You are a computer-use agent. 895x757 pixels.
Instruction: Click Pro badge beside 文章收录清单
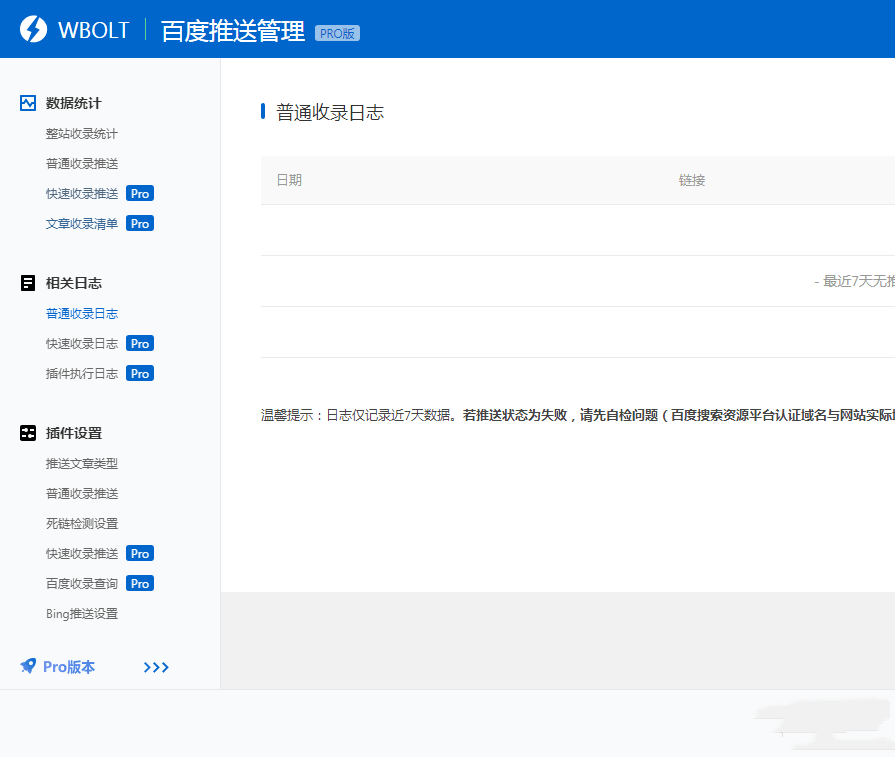click(140, 224)
